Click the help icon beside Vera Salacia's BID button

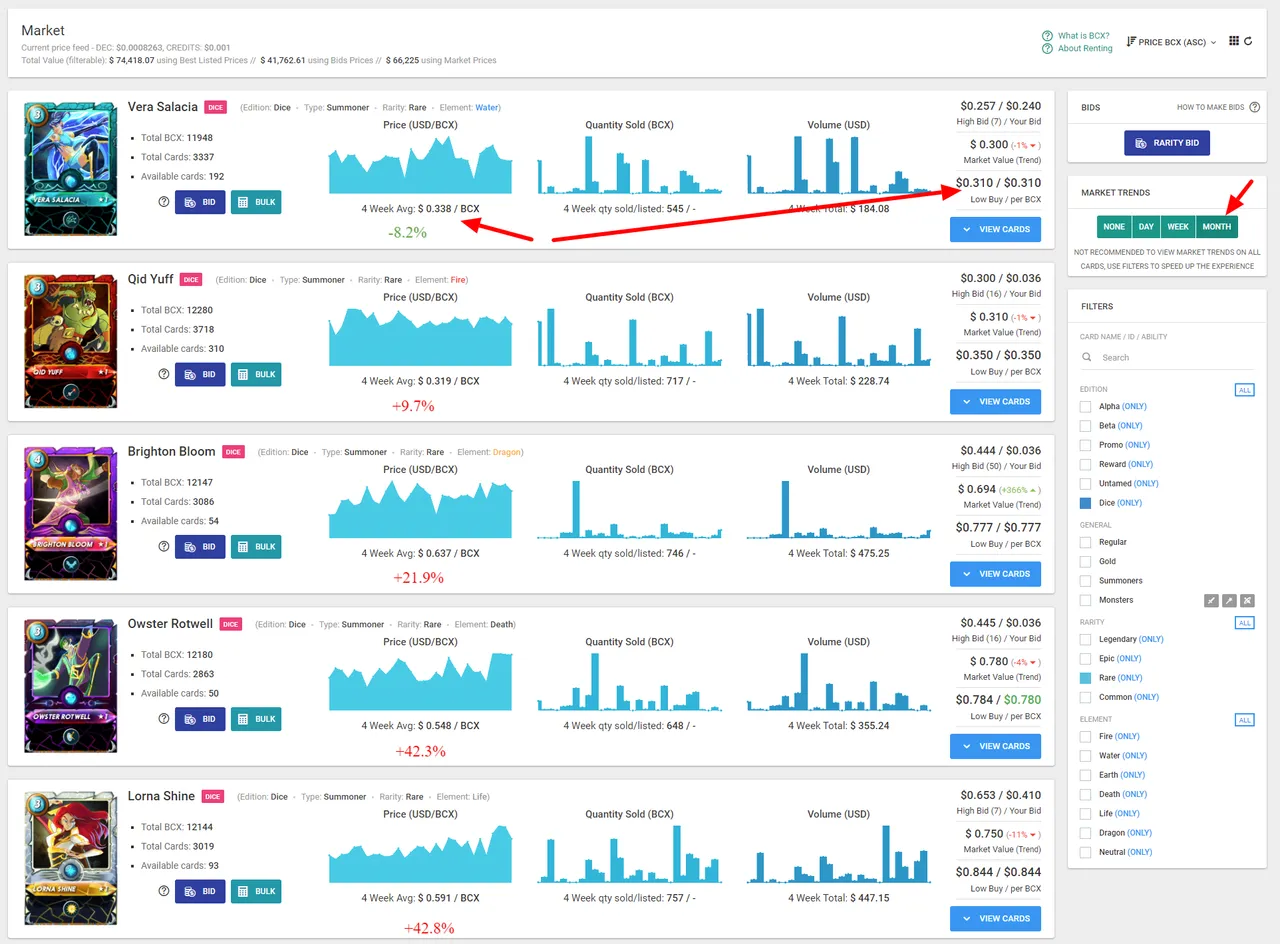coord(164,202)
